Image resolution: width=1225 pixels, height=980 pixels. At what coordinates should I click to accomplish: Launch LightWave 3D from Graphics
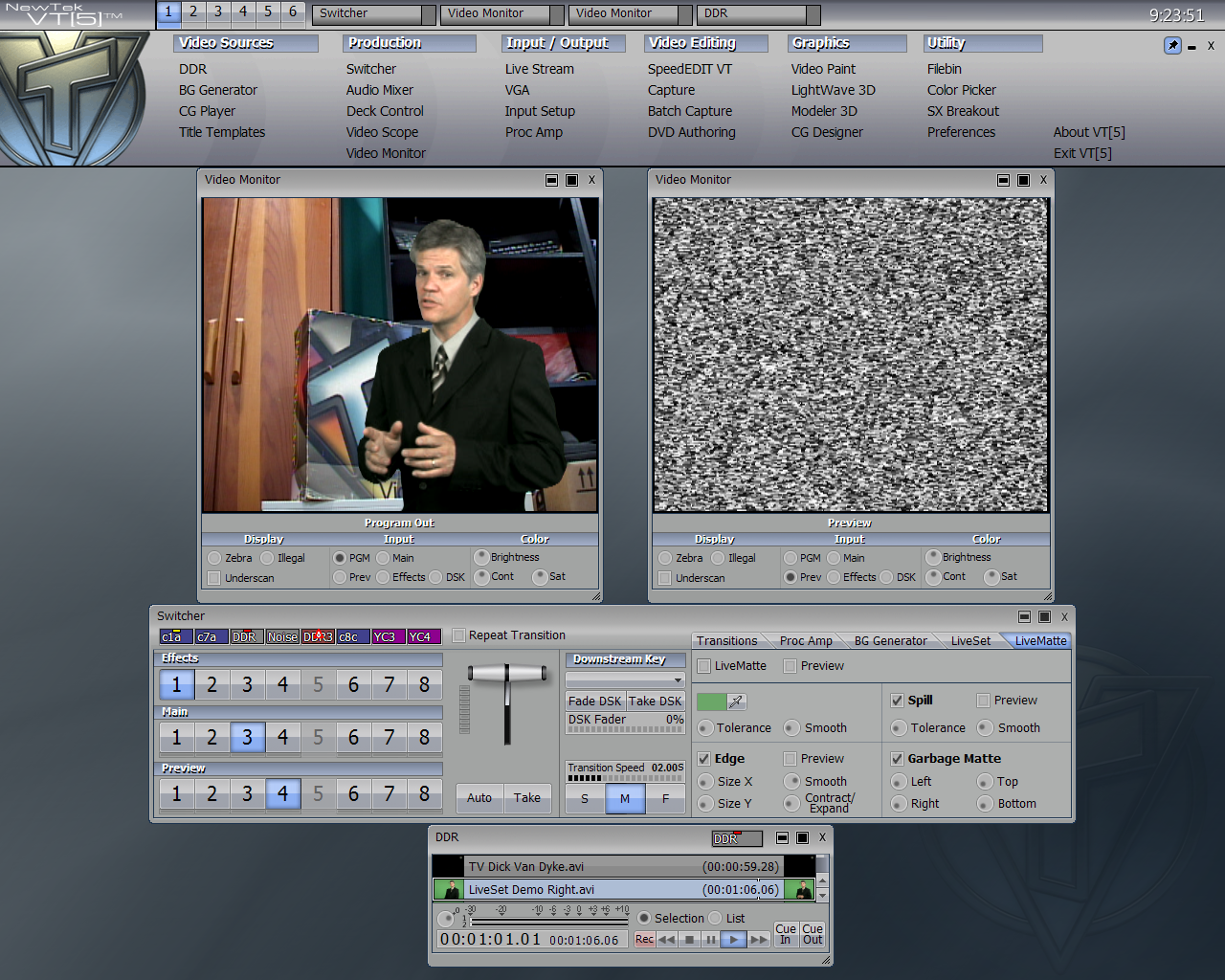834,90
